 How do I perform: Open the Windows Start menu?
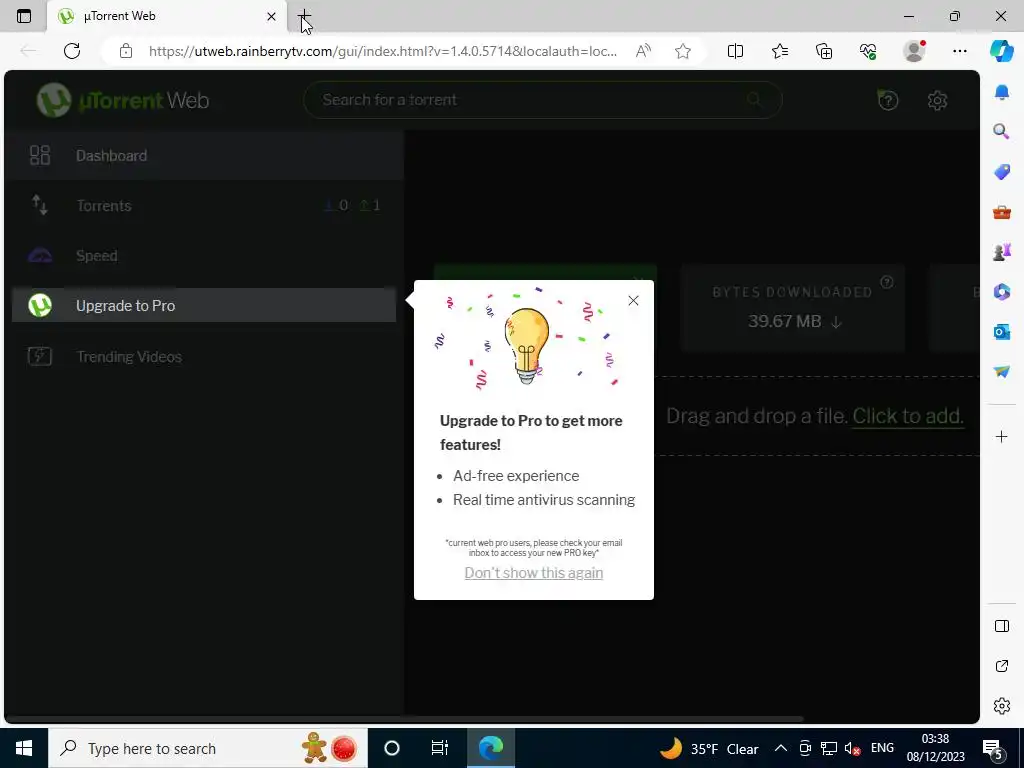(x=24, y=748)
